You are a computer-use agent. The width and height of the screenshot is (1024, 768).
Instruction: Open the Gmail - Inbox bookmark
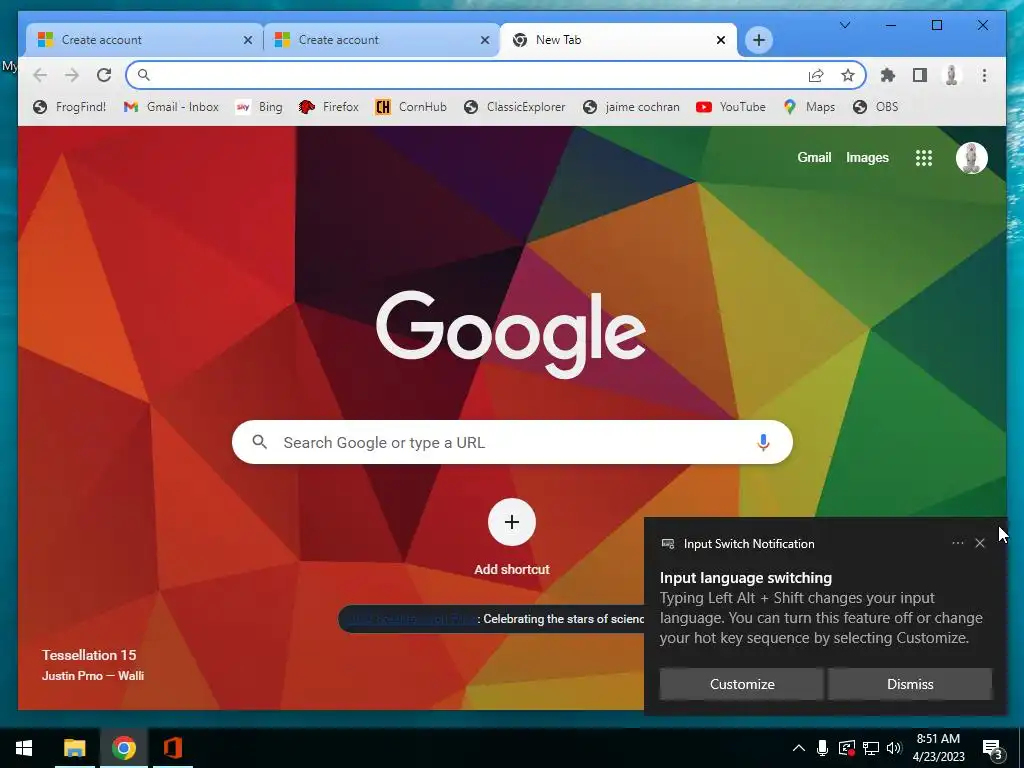[171, 107]
